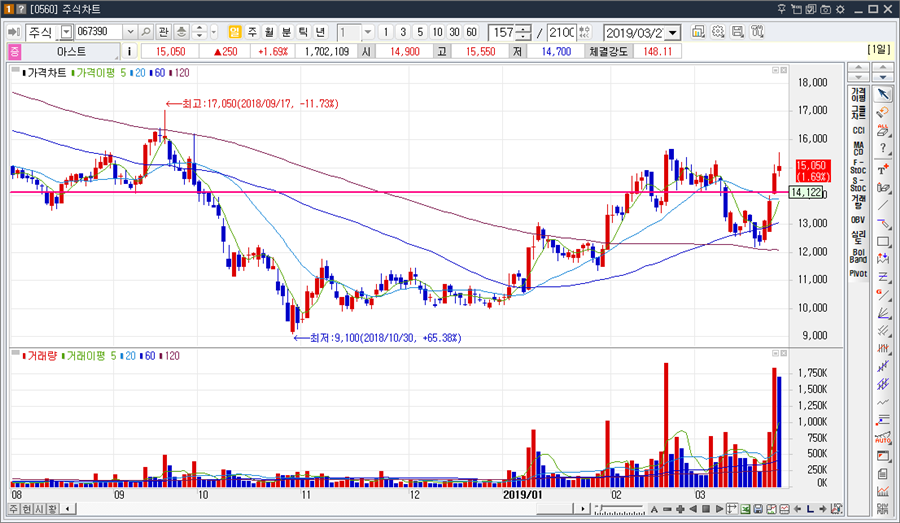
Task: Switch chart to yearly (년) period
Action: [320, 32]
